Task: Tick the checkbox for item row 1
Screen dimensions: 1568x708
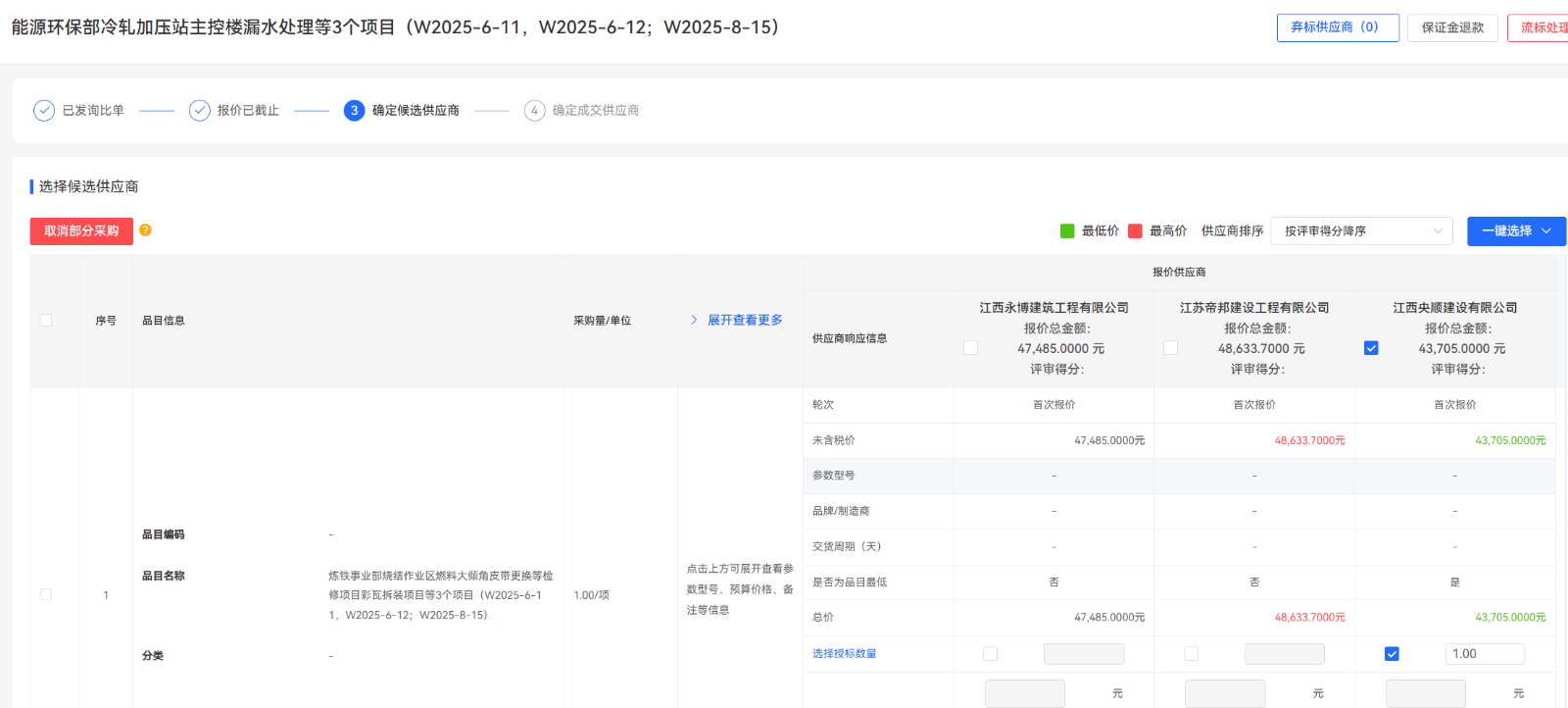Action: coord(46,595)
